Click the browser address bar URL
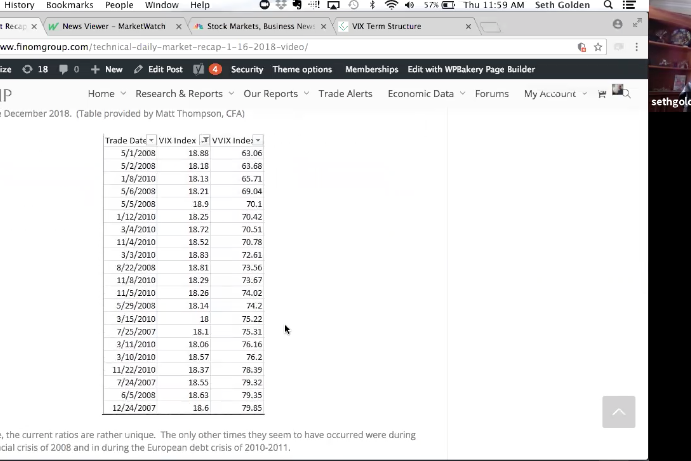 coord(200,47)
